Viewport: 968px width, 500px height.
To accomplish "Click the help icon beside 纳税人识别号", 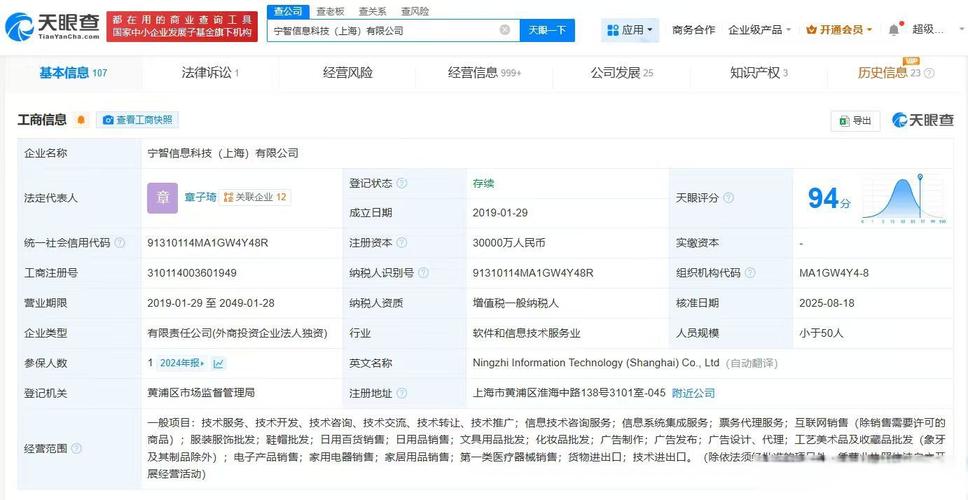I will tap(424, 273).
